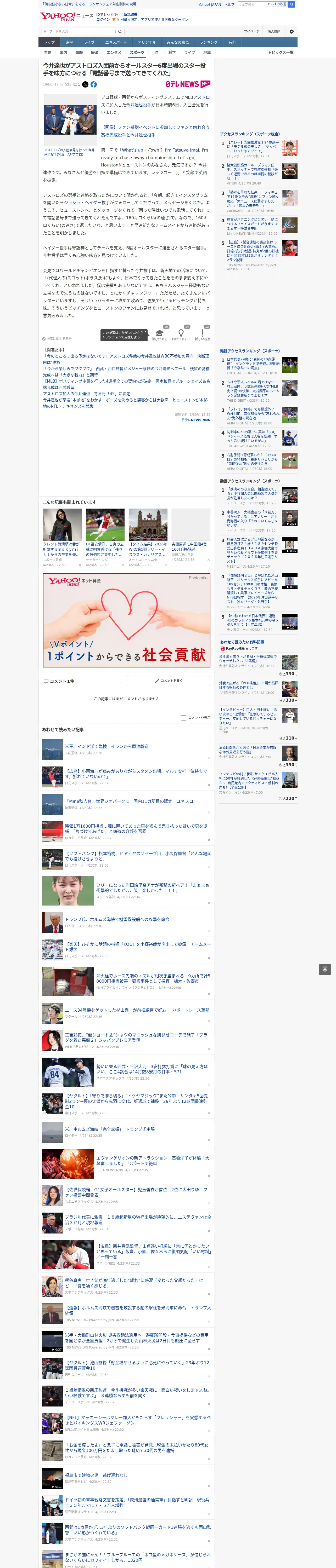Dismiss the 米、ホルムズ海峡「完全掌握」 recommended article
Viewport: 336px width, 1568px height.
[x=209, y=1141]
